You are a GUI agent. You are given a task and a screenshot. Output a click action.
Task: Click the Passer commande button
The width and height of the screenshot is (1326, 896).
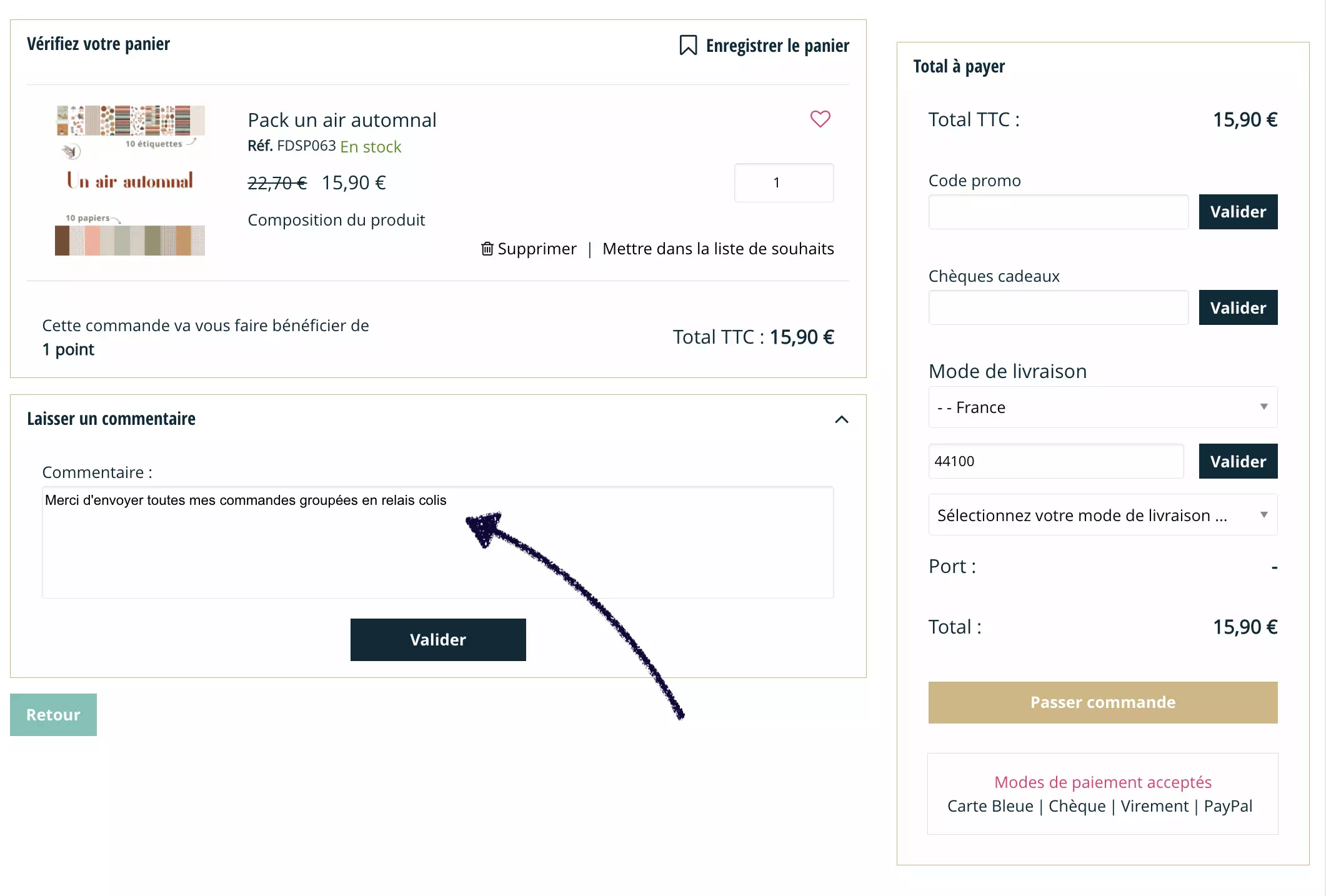(1103, 702)
